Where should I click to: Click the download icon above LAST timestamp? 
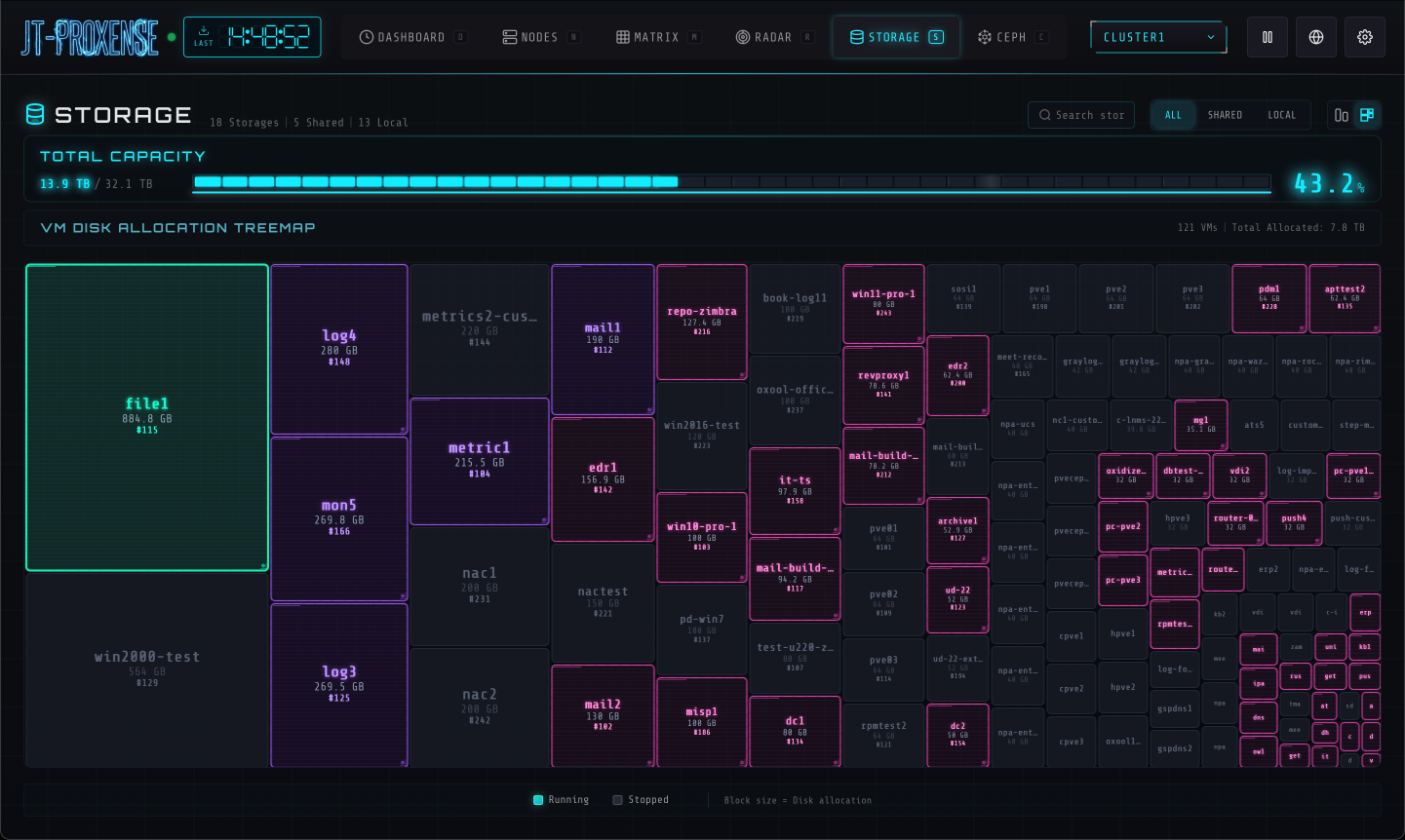pyautogui.click(x=204, y=30)
